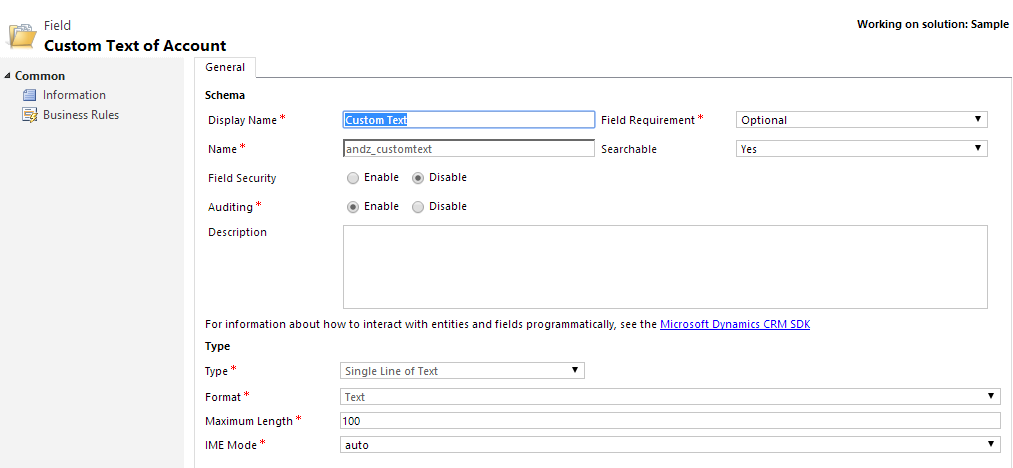Click the Description text area
This screenshot has height=468, width=1013.
(x=664, y=266)
